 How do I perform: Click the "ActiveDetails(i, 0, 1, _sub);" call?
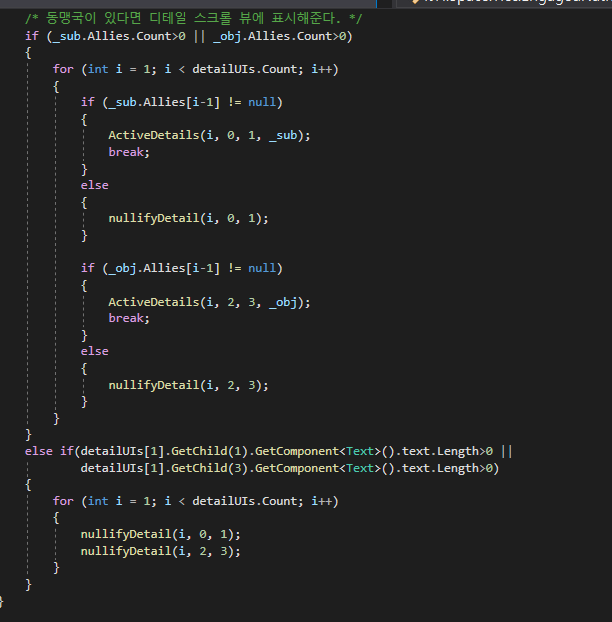coord(209,136)
